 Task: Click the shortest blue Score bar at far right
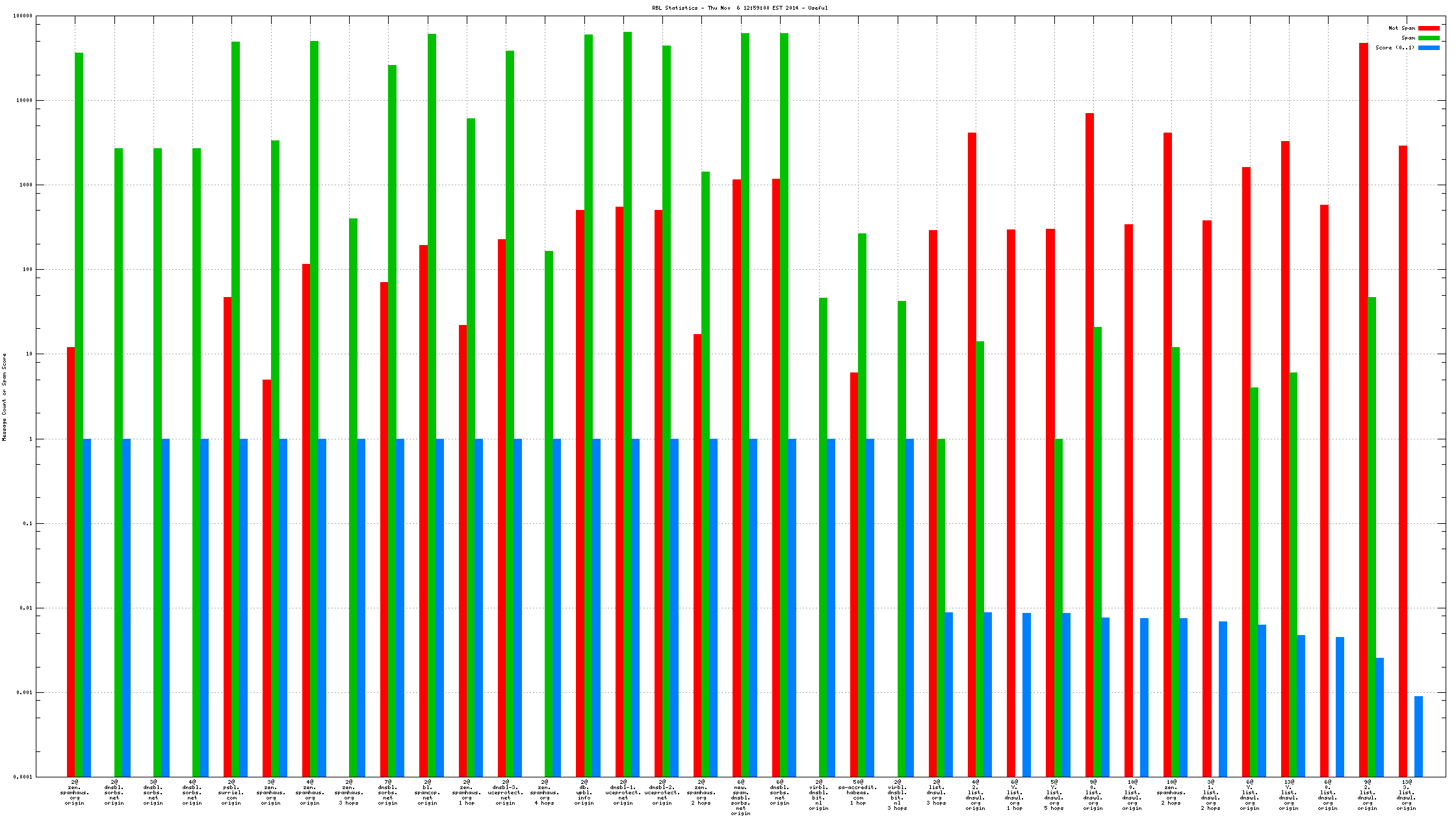click(1418, 736)
